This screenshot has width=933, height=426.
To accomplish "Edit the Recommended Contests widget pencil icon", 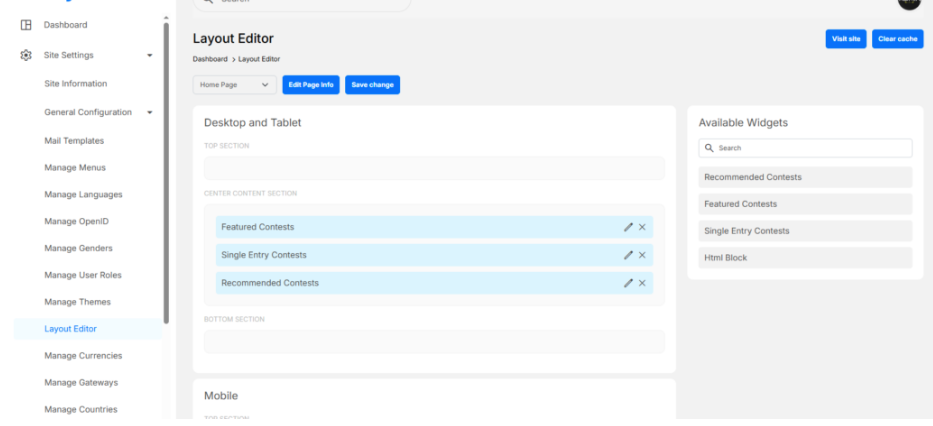I will [x=628, y=283].
